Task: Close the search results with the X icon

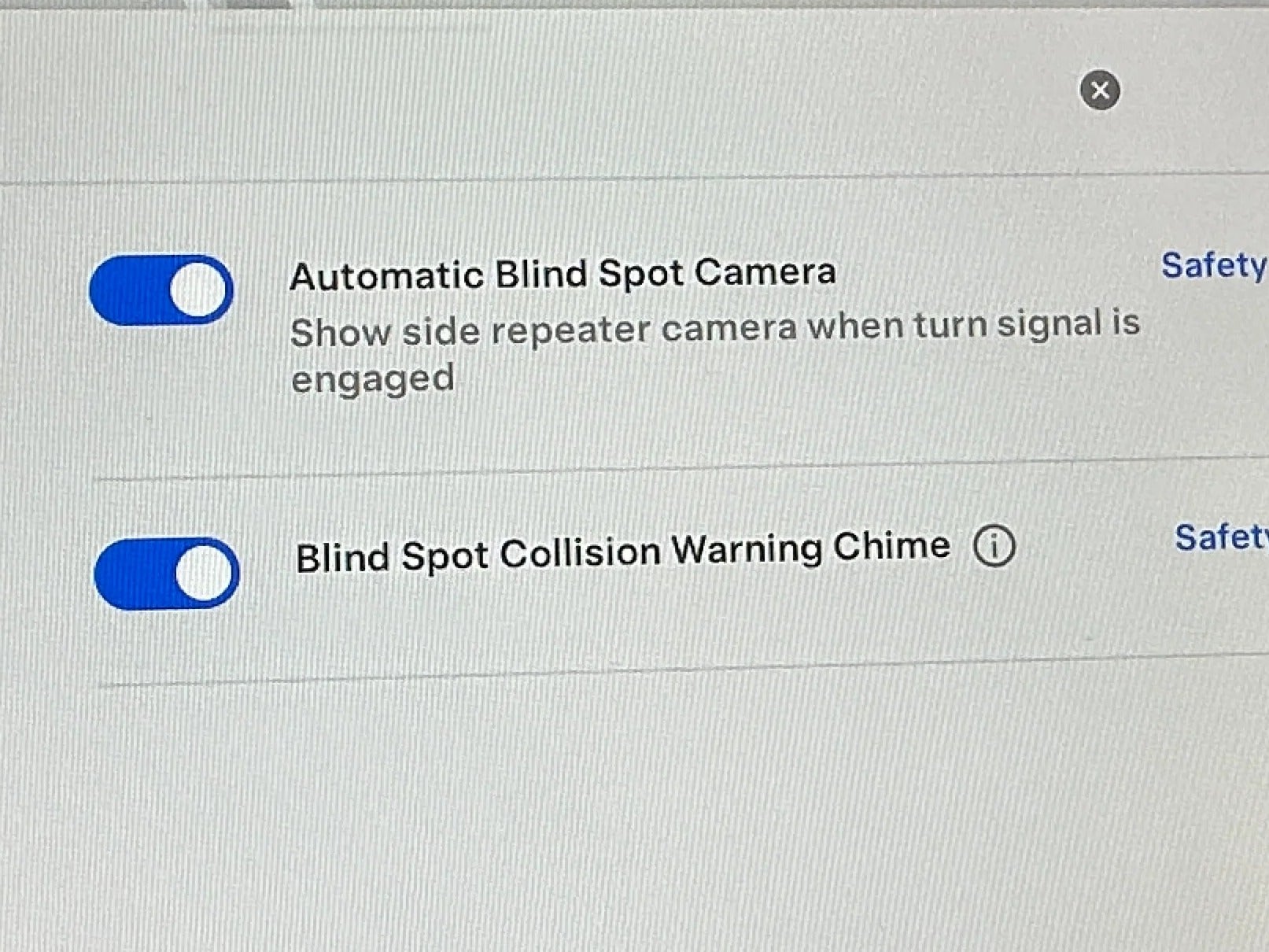Action: pyautogui.click(x=1100, y=90)
